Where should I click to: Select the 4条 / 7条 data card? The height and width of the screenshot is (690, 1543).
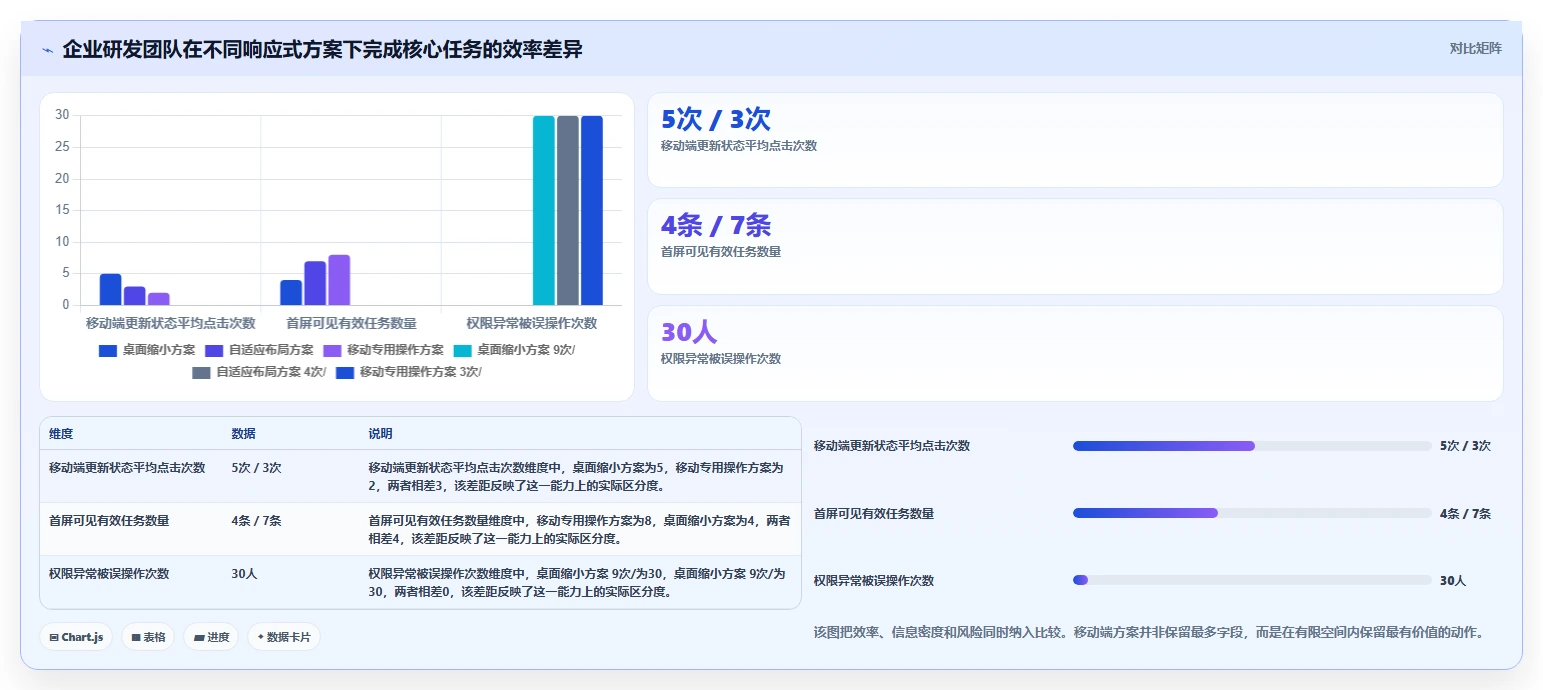(x=1075, y=247)
